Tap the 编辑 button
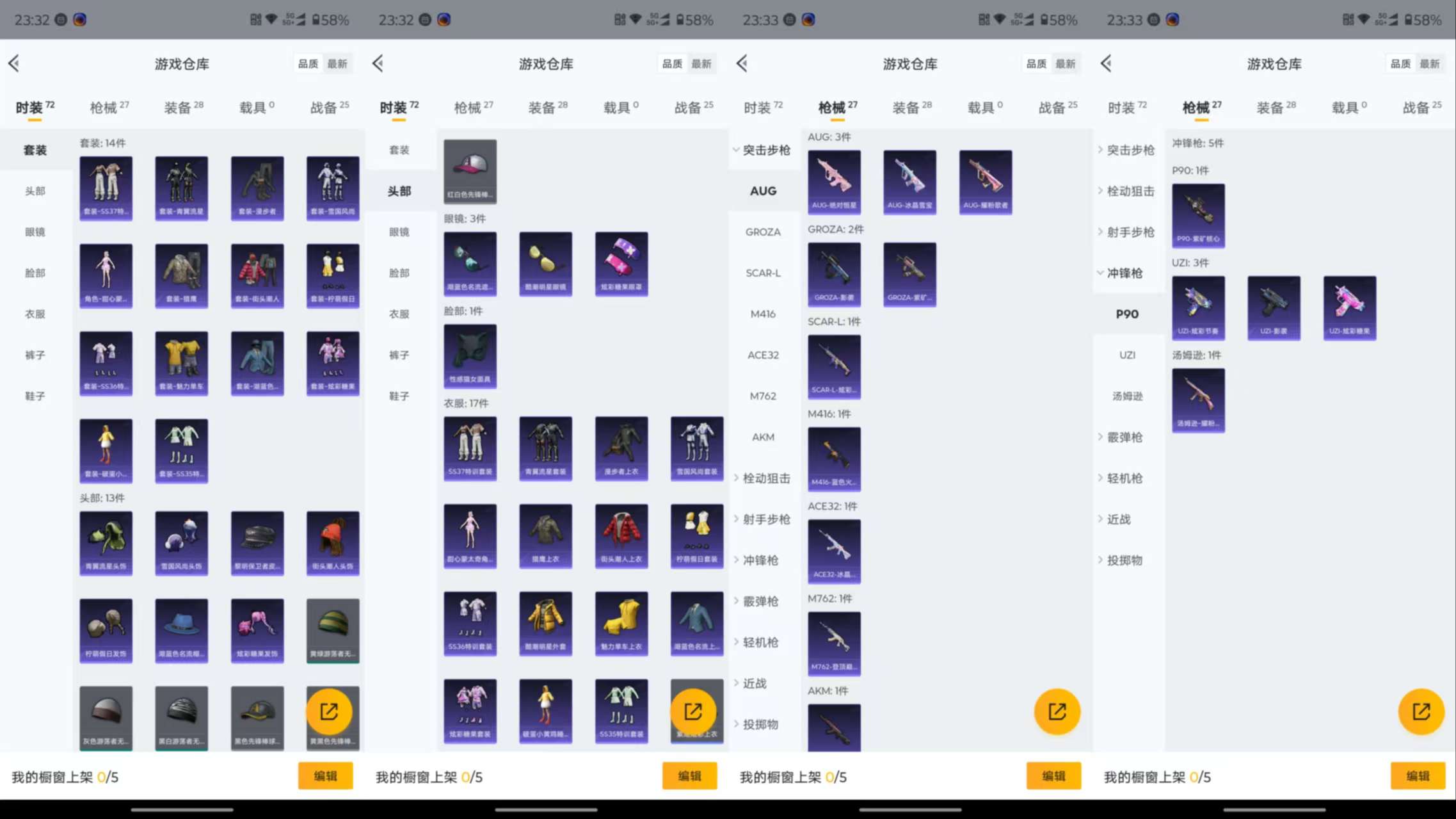Screen dimensions: 1456x819 (325, 775)
